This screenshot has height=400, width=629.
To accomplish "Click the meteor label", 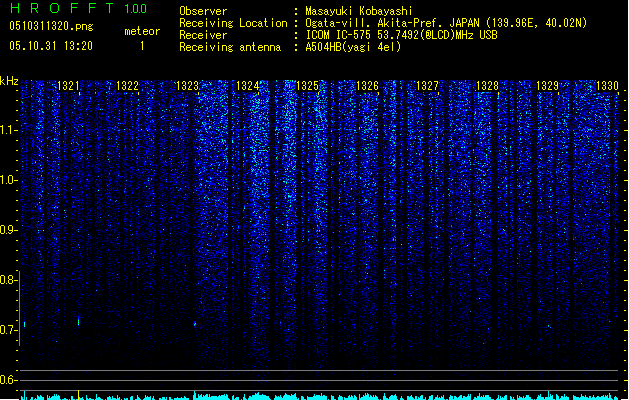I will pyautogui.click(x=142, y=31).
